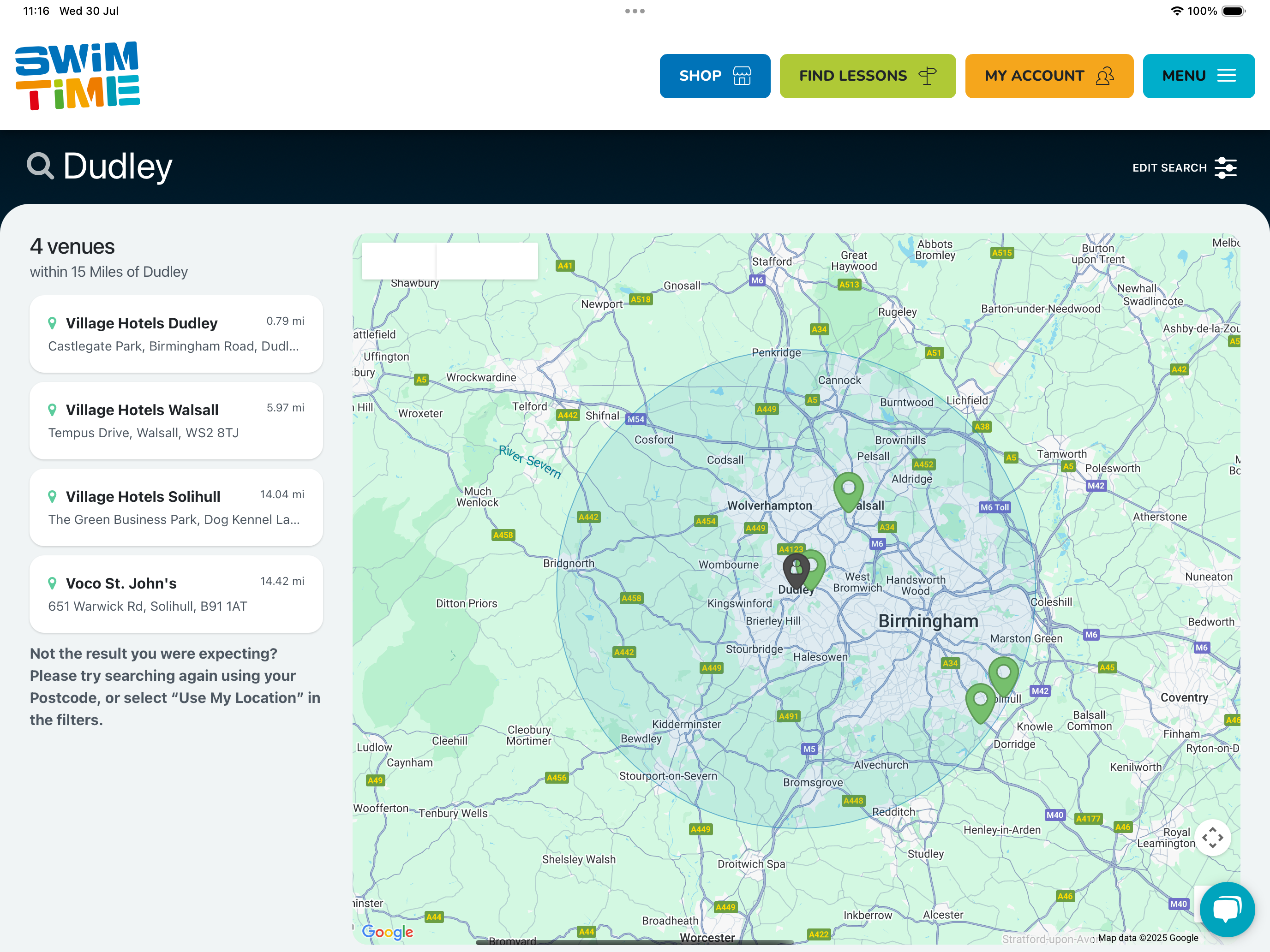Open the SHOP page
This screenshot has width=1270, height=952.
pos(715,76)
